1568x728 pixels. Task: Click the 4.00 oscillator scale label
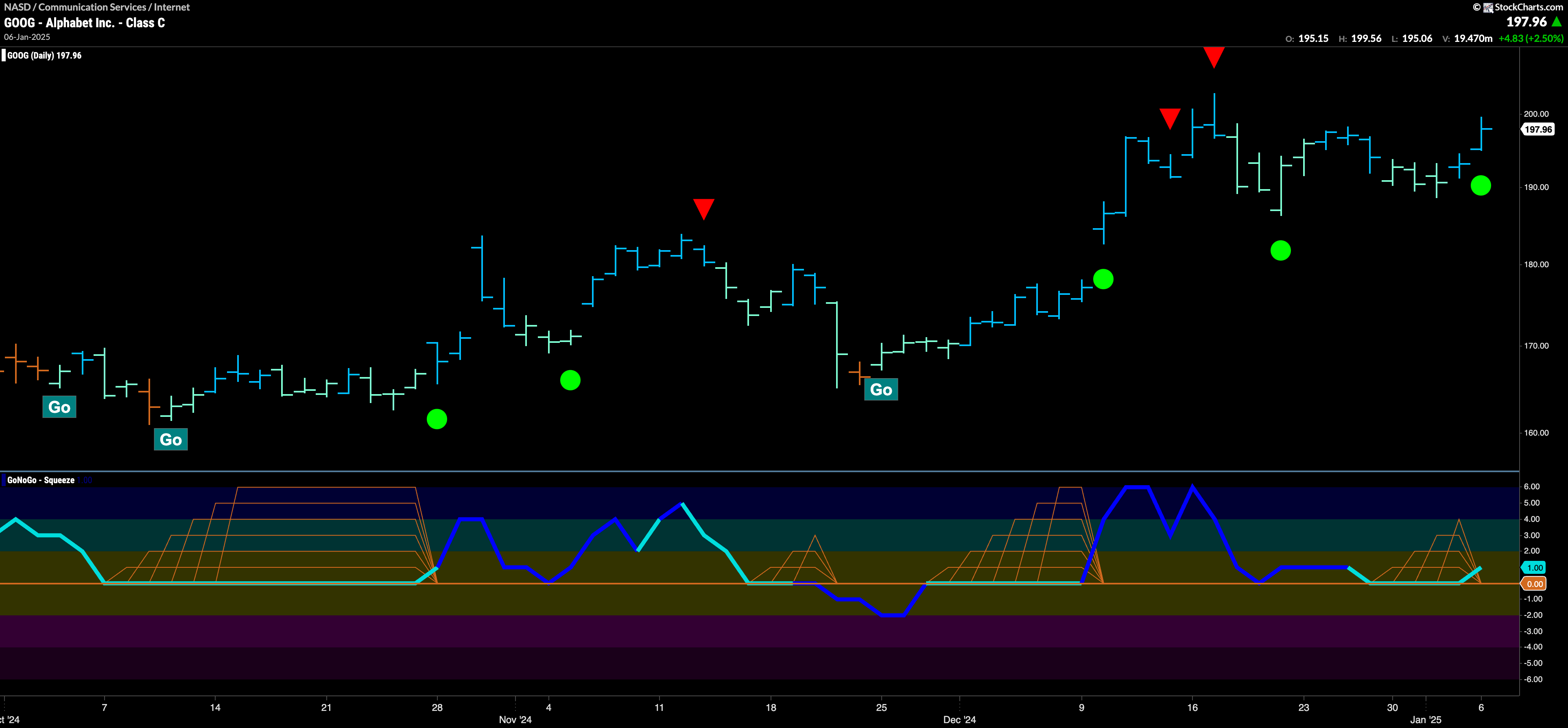coord(1531,519)
